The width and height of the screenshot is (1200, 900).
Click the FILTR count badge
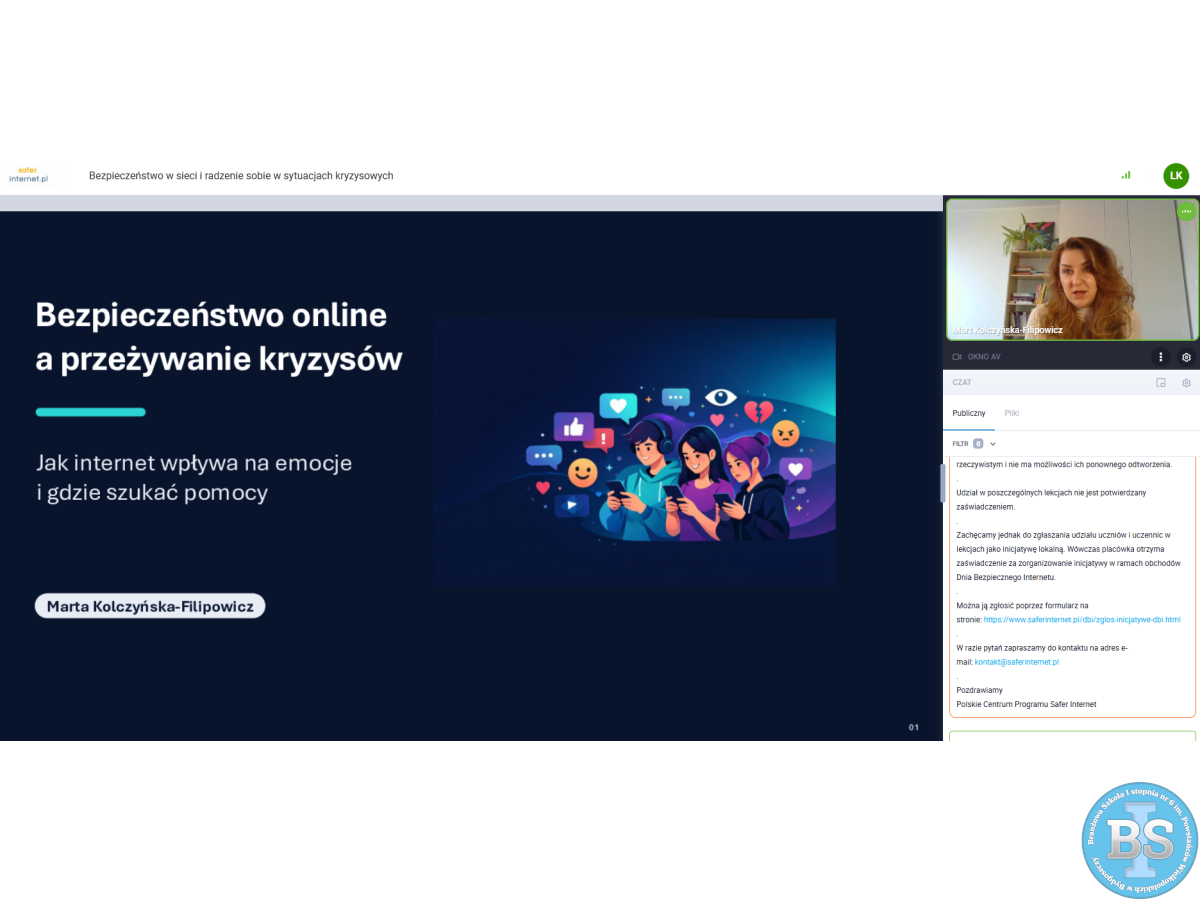click(x=978, y=443)
